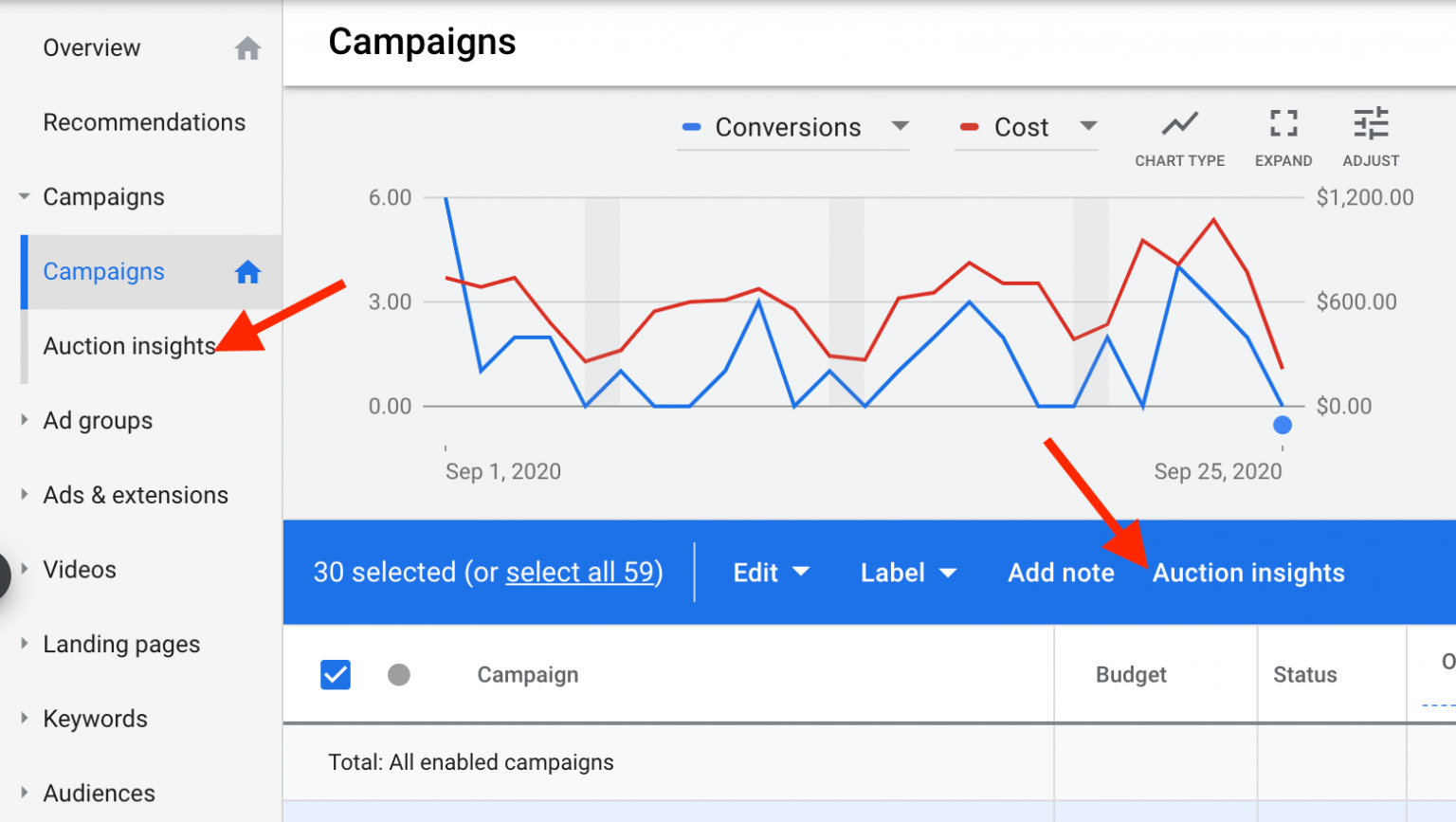Select the home icon beside Campaigns sub-item
This screenshot has width=1456, height=822.
(x=247, y=271)
